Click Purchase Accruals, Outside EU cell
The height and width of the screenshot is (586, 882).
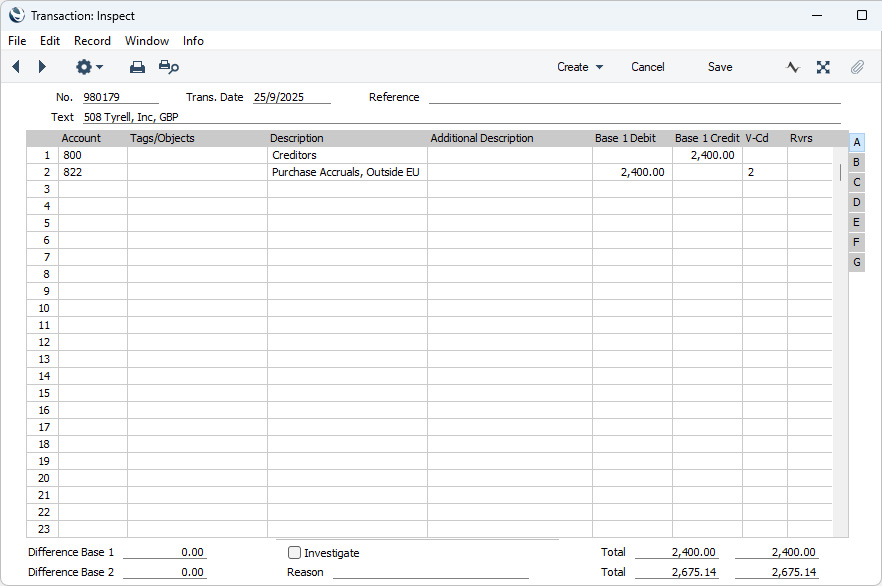click(x=347, y=172)
